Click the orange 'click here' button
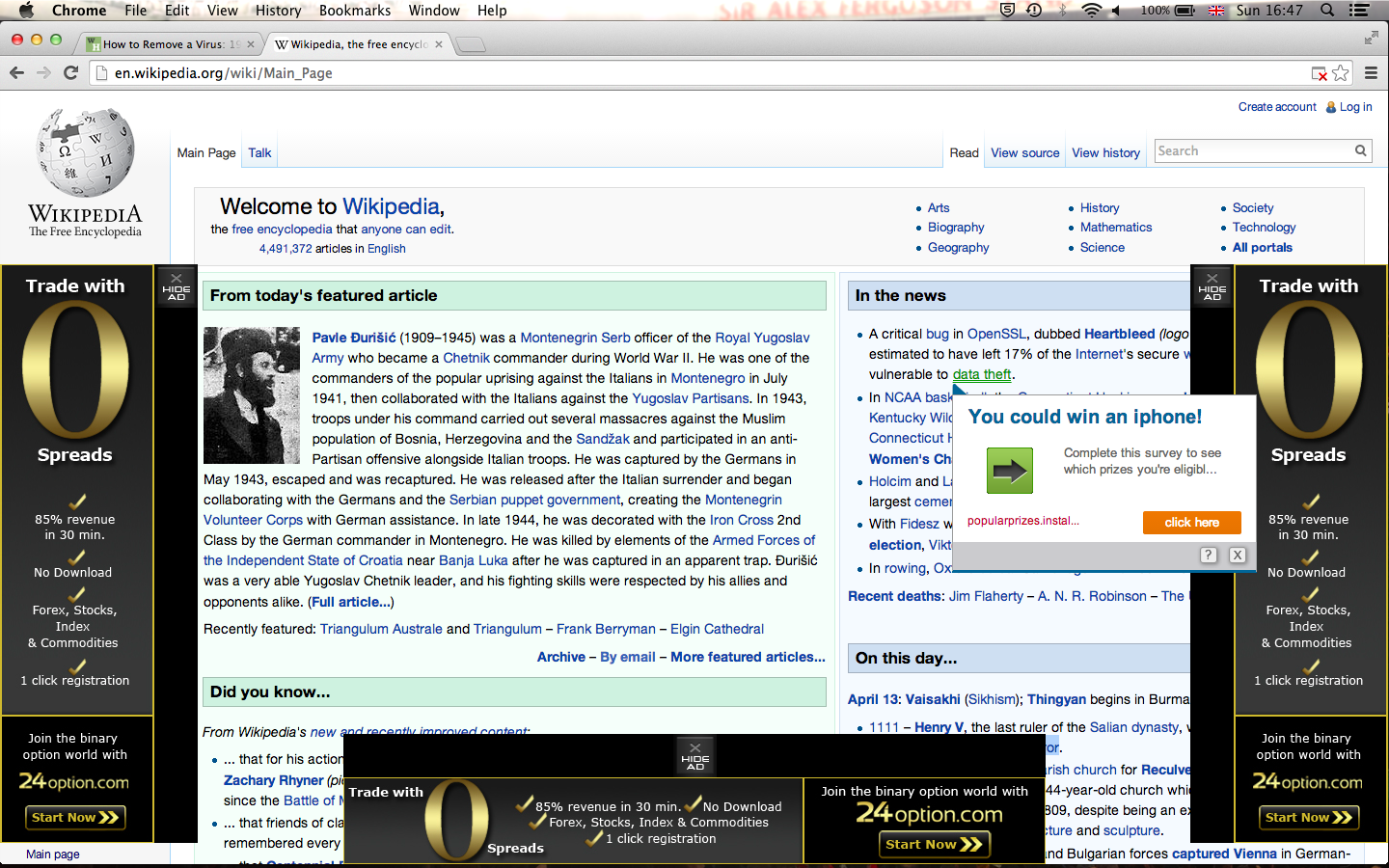This screenshot has width=1389, height=868. click(1192, 522)
